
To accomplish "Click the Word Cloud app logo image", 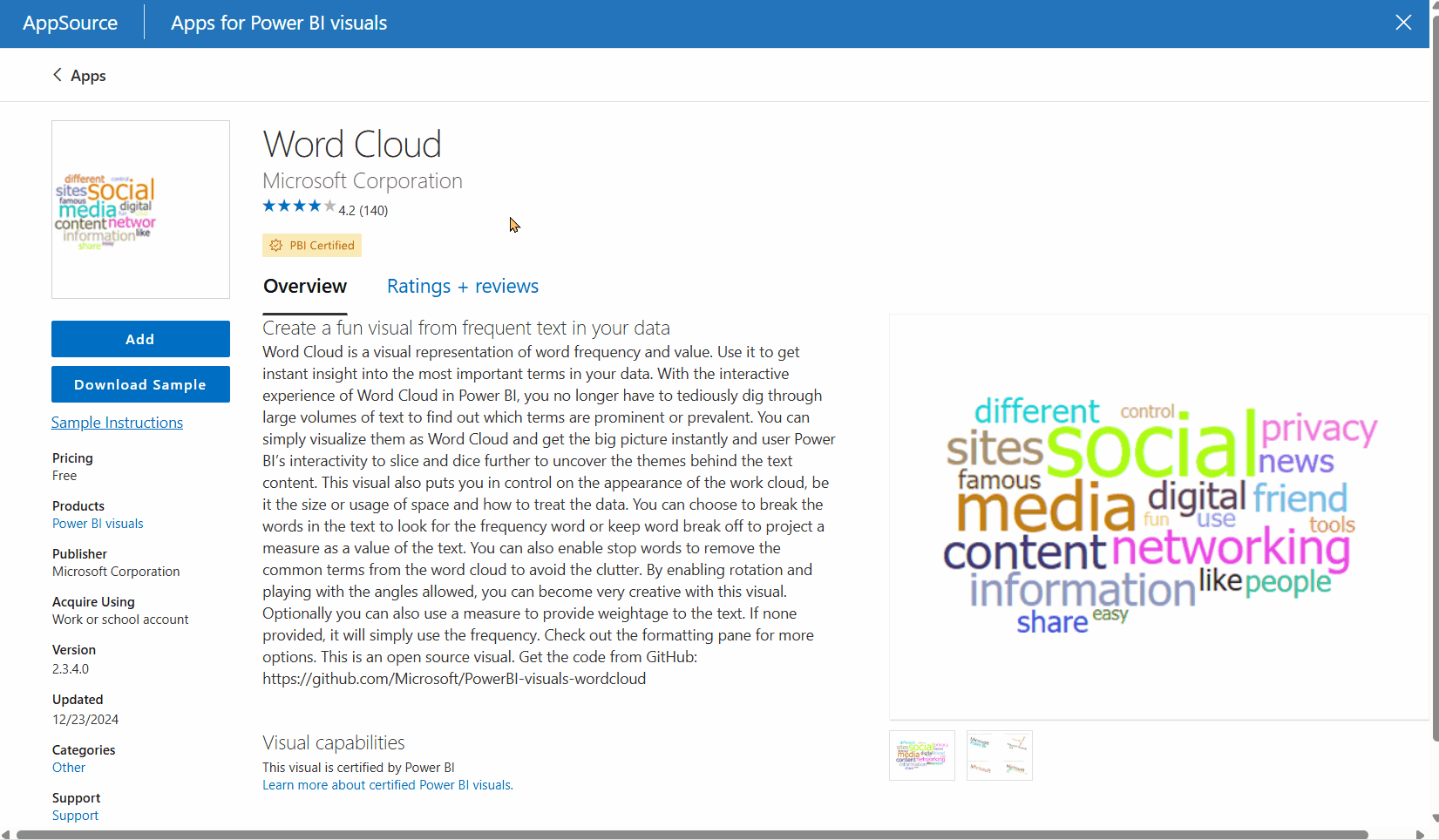I will pos(140,210).
